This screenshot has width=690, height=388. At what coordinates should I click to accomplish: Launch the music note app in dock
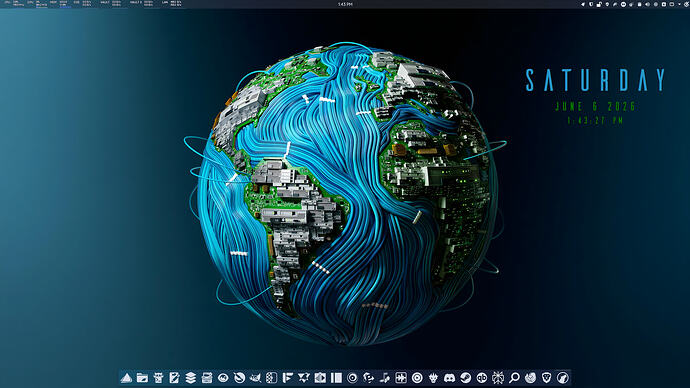coord(385,377)
